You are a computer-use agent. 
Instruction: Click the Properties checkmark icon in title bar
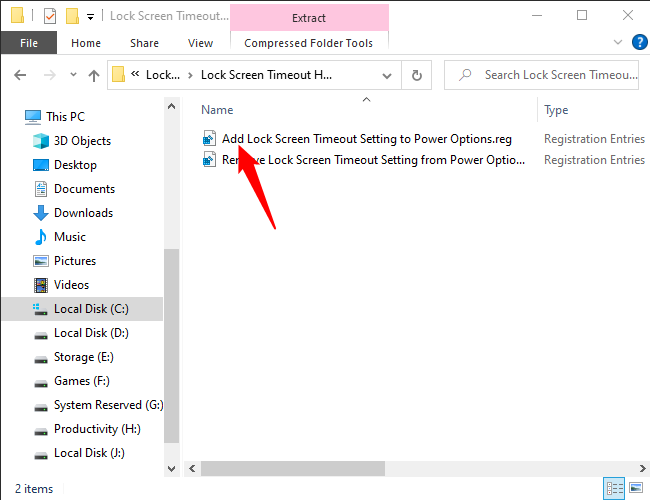pos(50,16)
